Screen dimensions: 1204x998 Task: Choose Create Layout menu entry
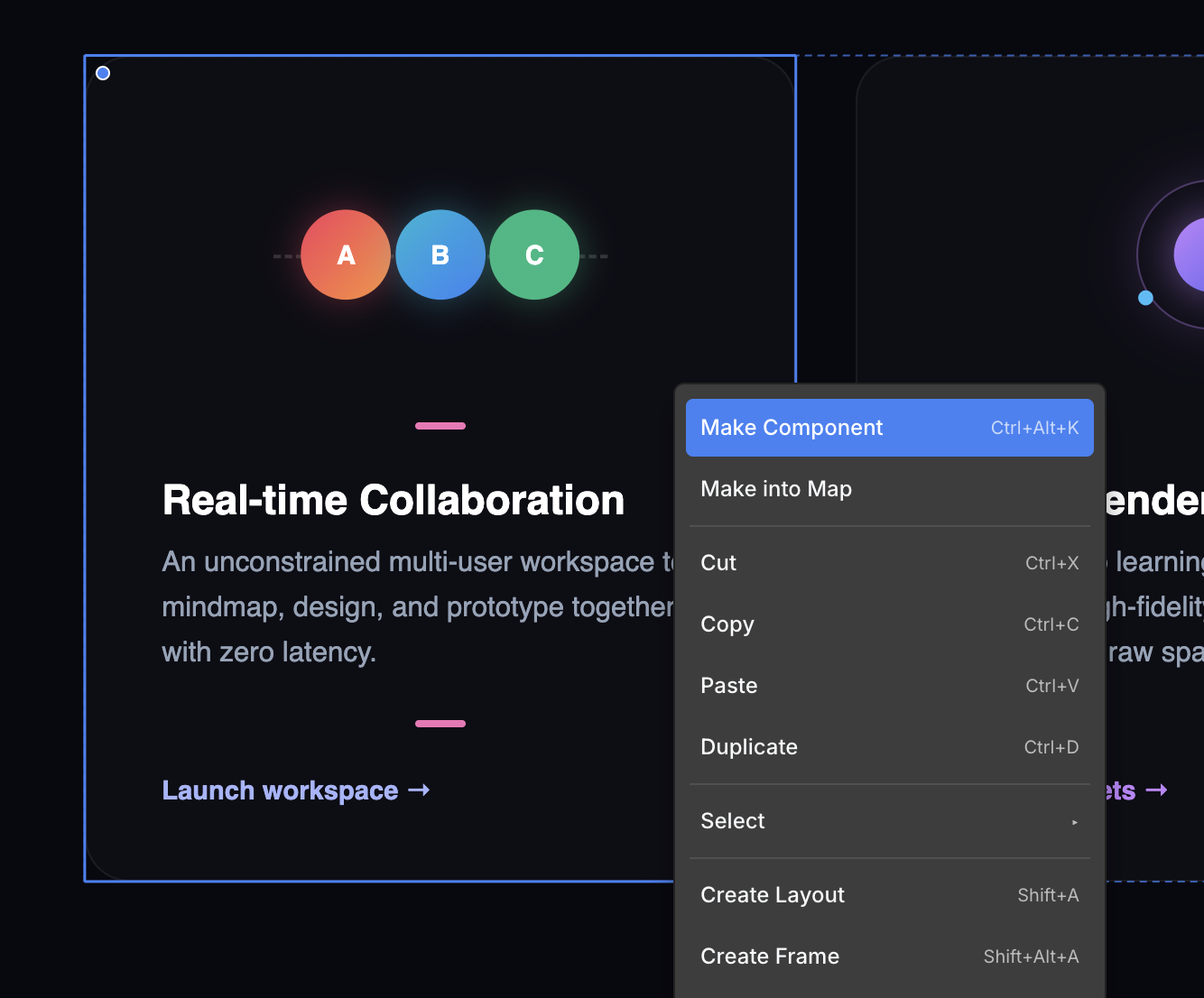[x=889, y=895]
